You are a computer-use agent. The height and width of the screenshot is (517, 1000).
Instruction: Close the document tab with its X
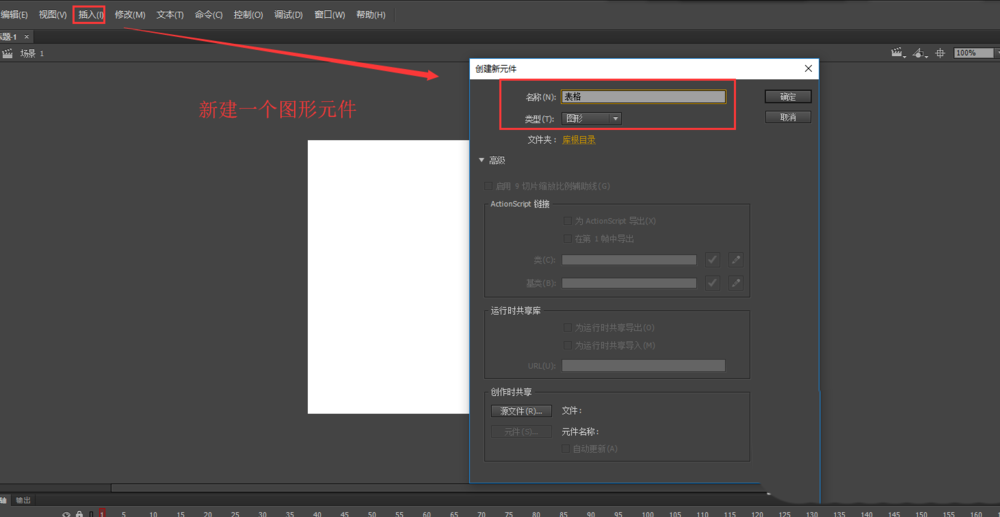pyautogui.click(x=26, y=37)
